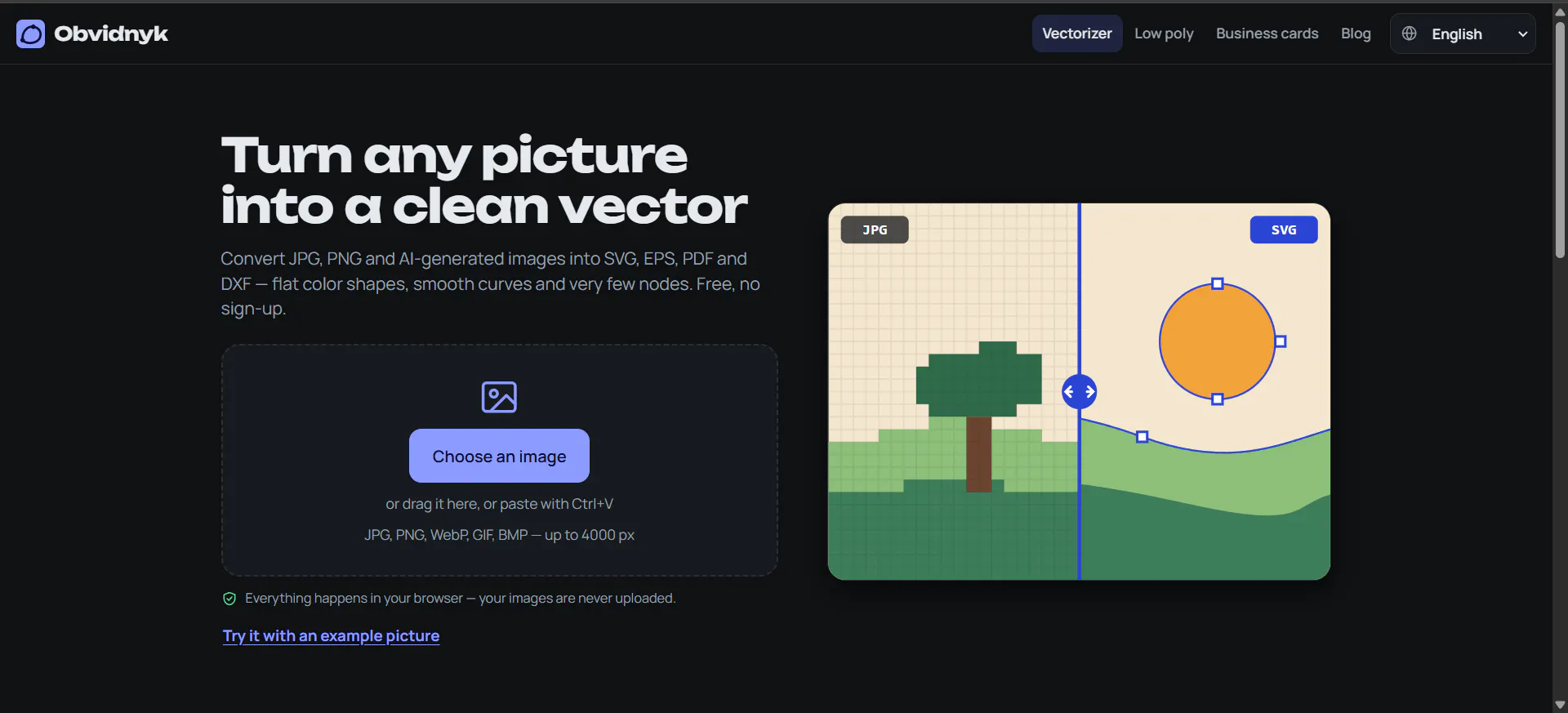
Task: Click the SVG label badge
Action: click(1284, 229)
